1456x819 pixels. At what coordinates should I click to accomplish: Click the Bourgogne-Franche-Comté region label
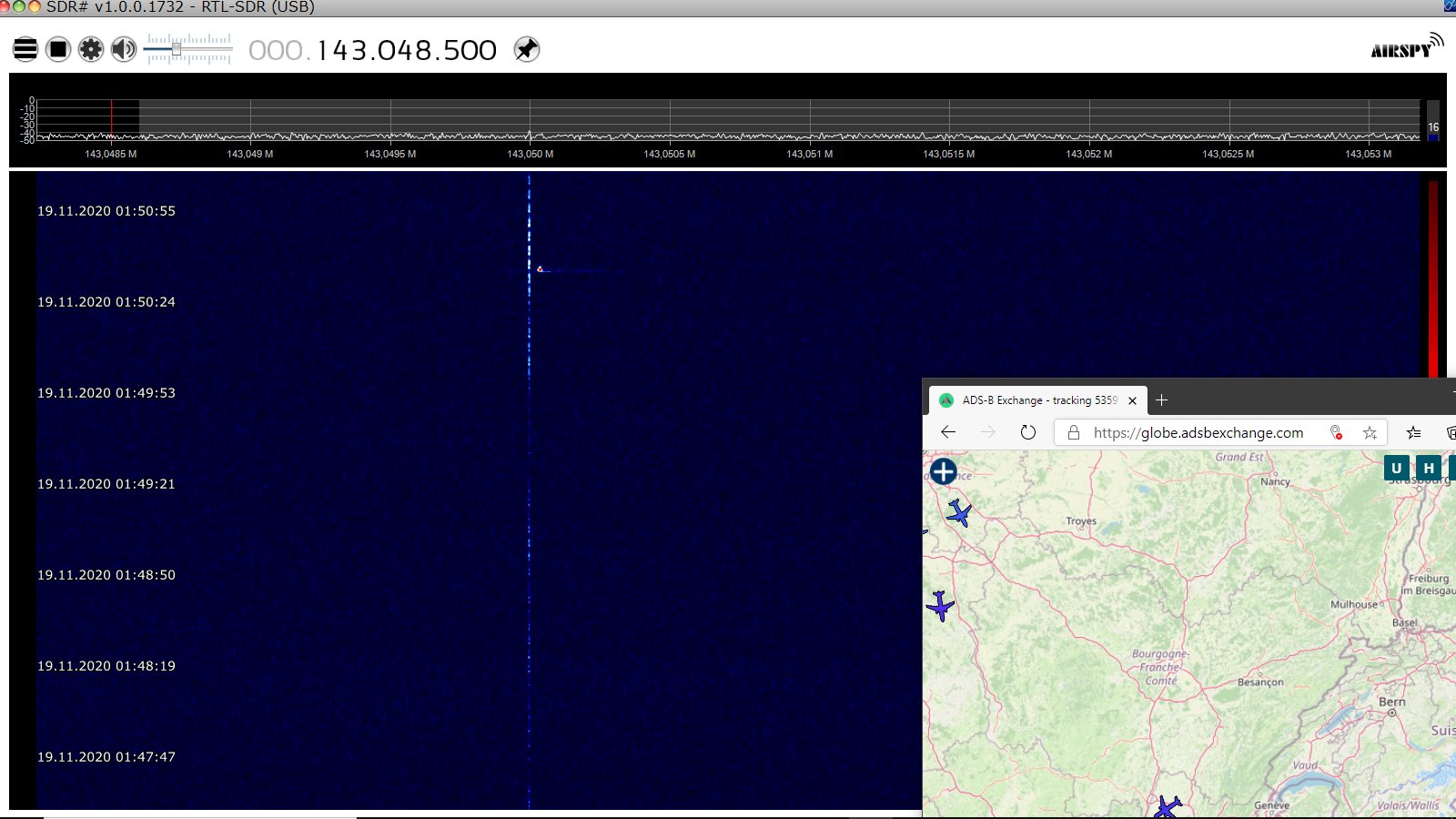[x=1161, y=667]
